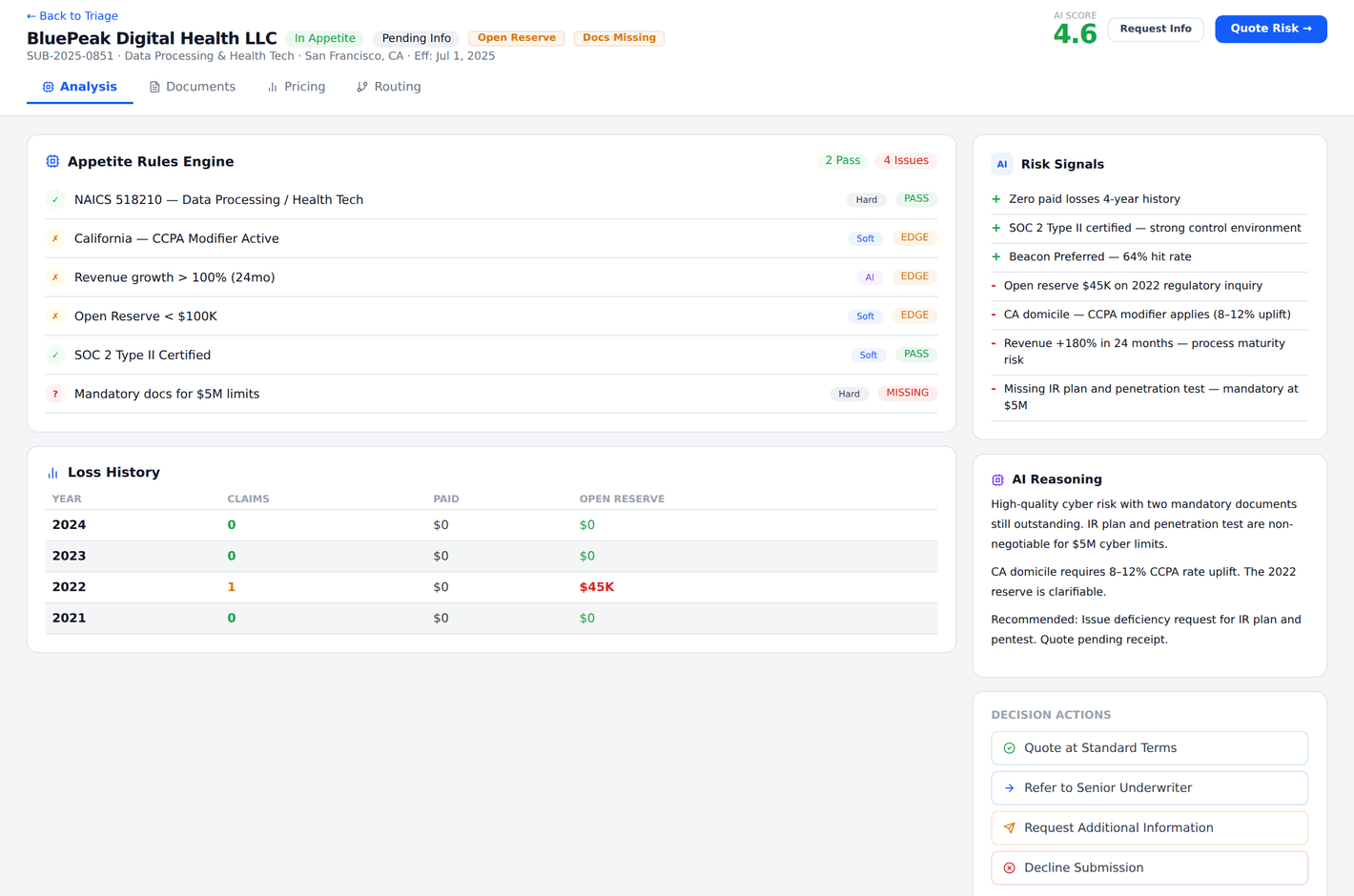1354x896 pixels.
Task: Select the 2021 loss history row year
Action: (x=69, y=618)
